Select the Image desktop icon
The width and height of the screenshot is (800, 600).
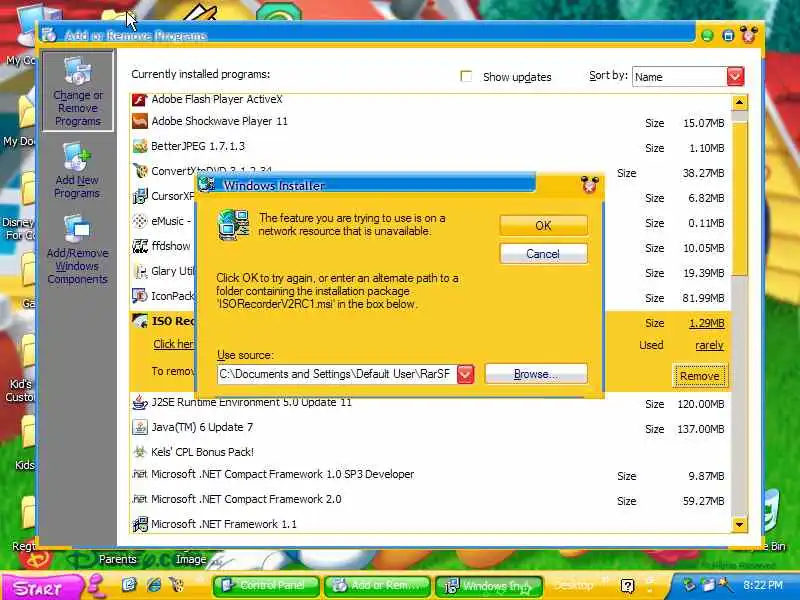pos(191,559)
